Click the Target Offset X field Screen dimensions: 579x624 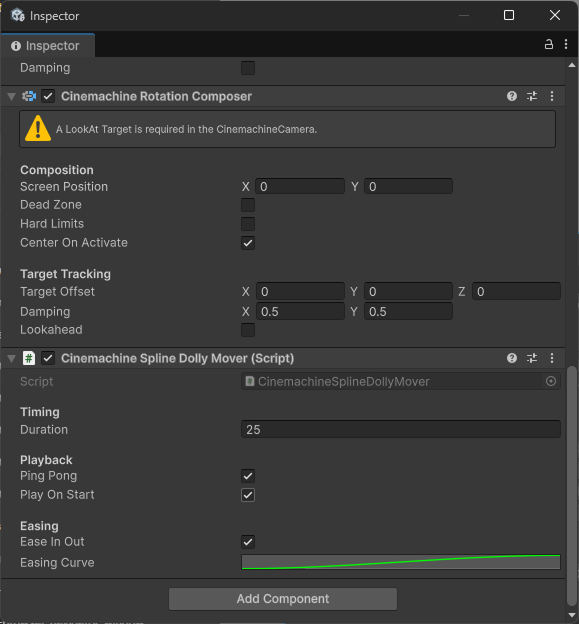(300, 291)
